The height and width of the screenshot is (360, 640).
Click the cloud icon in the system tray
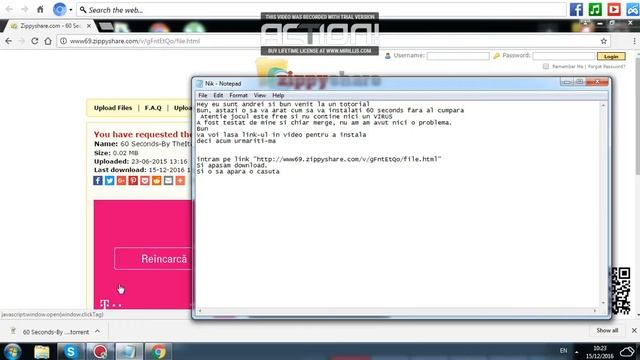(x=628, y=351)
